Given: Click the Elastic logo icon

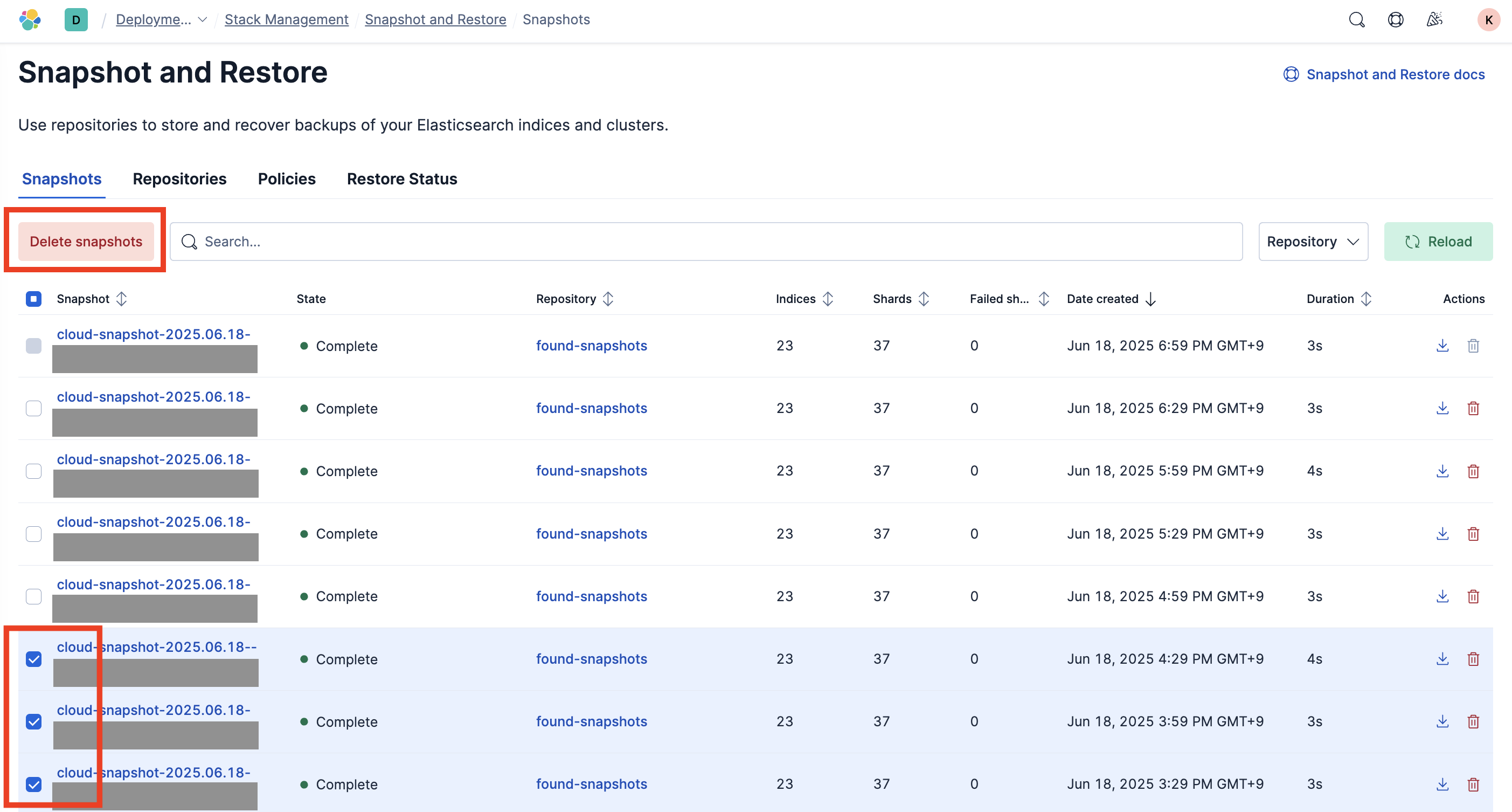Looking at the screenshot, I should (x=30, y=20).
